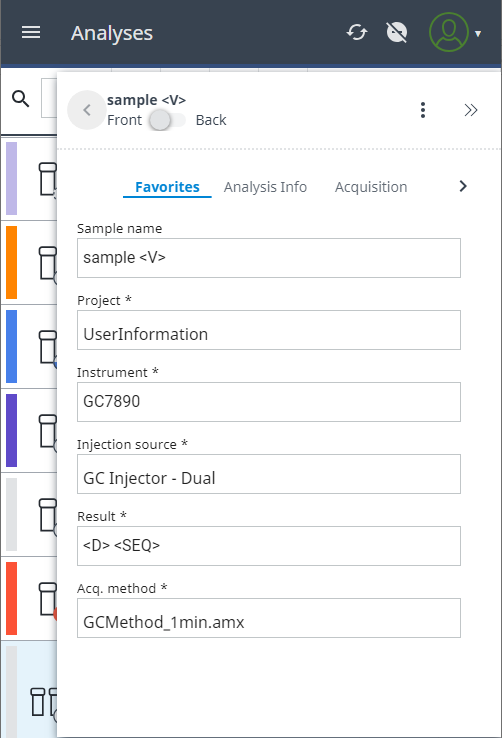Image resolution: width=502 pixels, height=738 pixels.
Task: Open the Injection source field
Action: 269,474
